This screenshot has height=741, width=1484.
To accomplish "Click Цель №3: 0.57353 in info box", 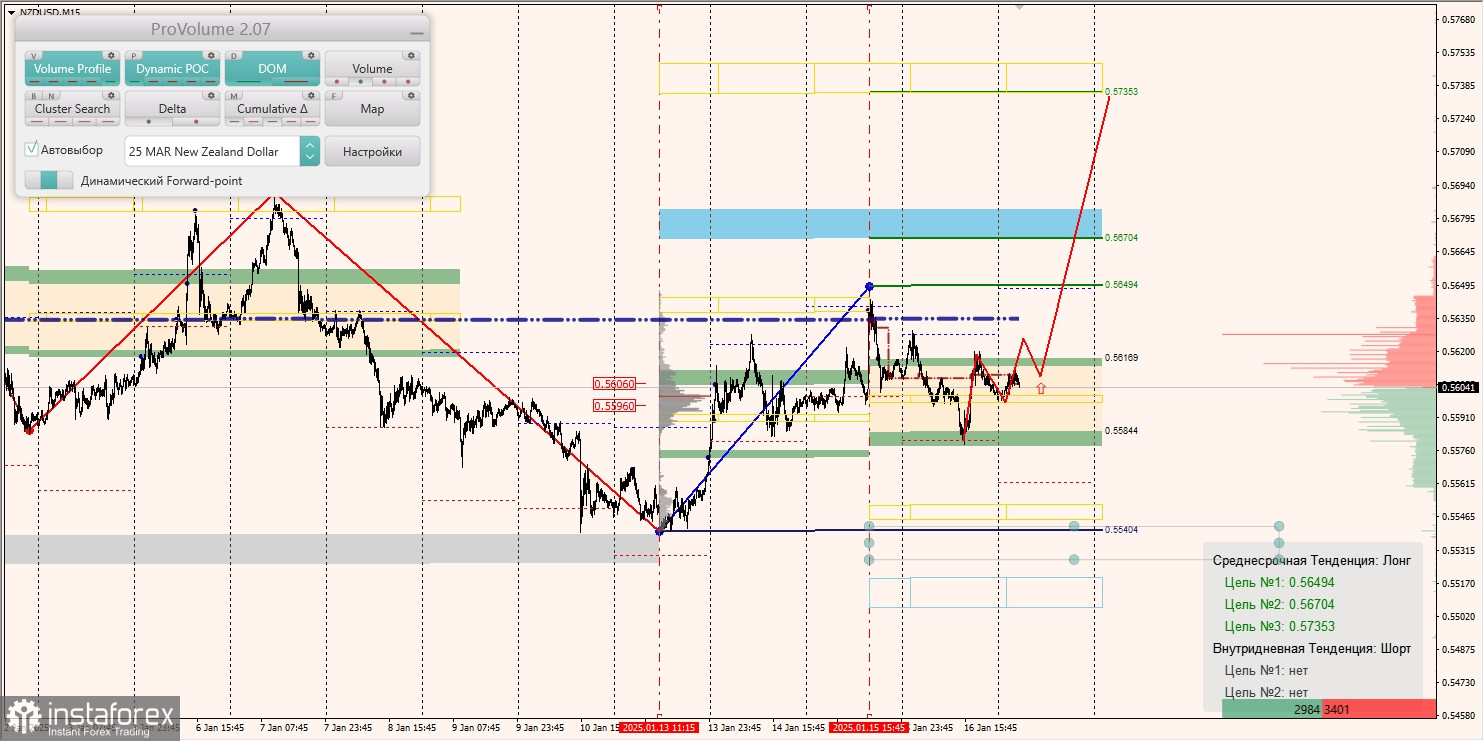I will [x=1279, y=626].
